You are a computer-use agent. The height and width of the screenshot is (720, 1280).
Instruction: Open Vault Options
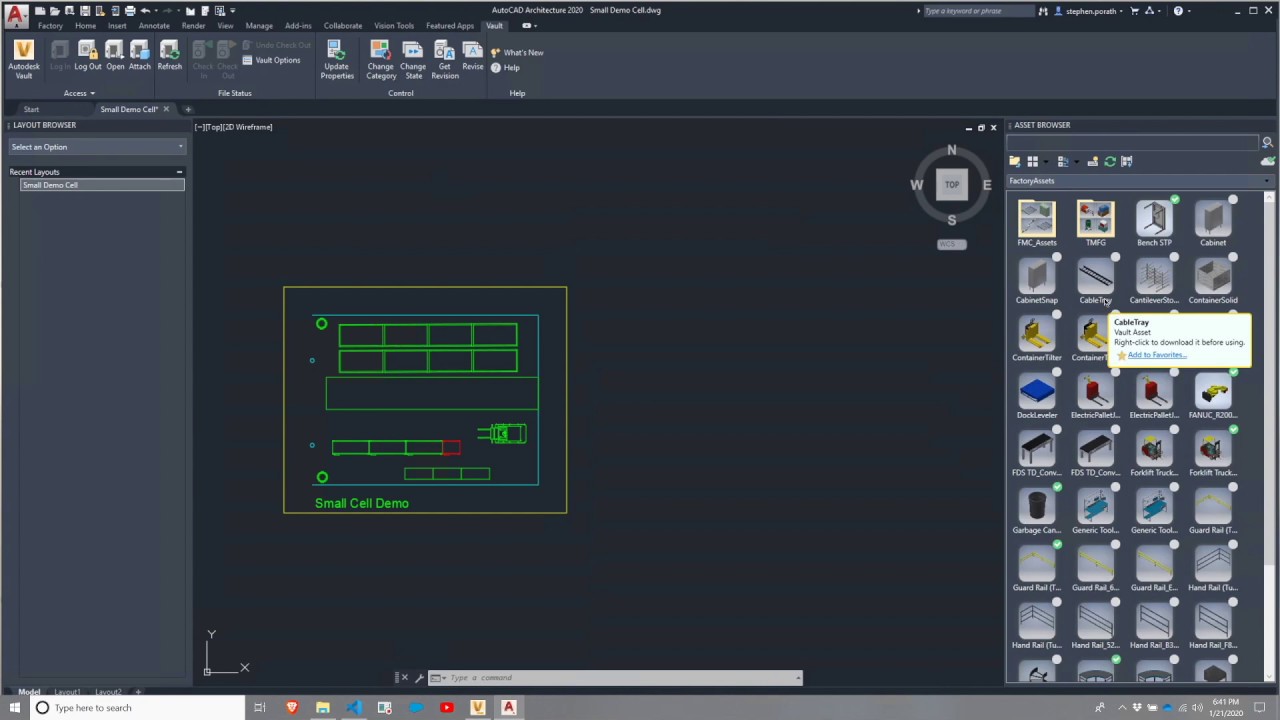pyautogui.click(x=271, y=60)
